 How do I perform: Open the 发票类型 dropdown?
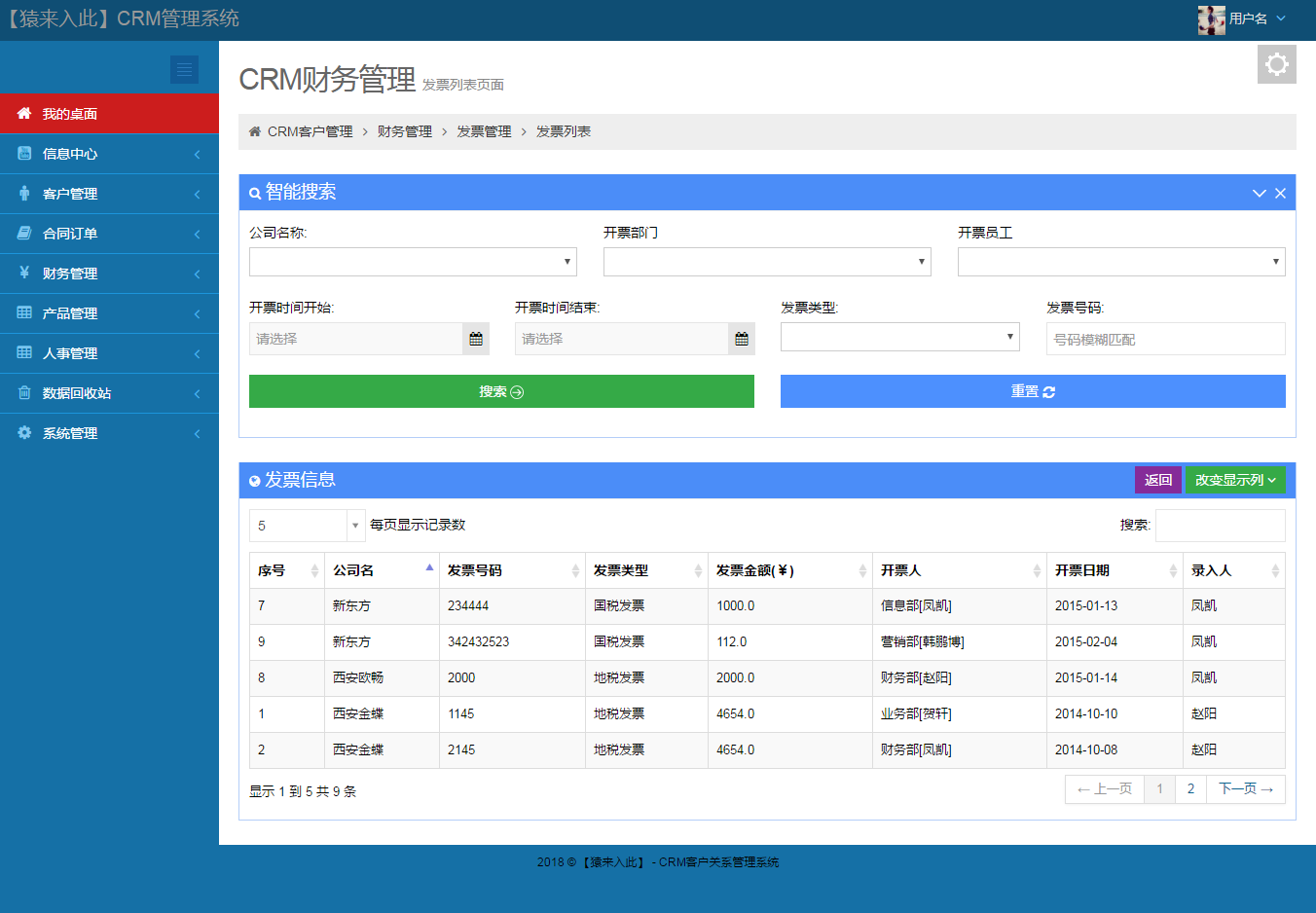(898, 336)
